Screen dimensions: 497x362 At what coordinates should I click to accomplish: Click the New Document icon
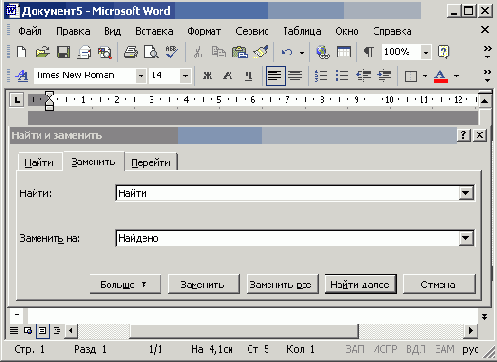tap(22, 52)
